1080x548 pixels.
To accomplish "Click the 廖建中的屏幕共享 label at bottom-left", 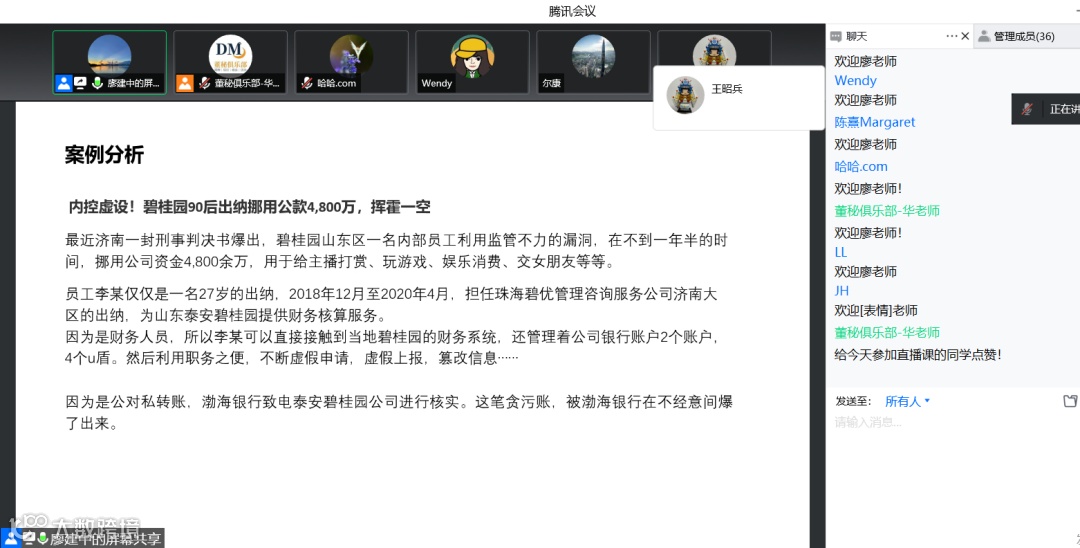I will (105, 538).
